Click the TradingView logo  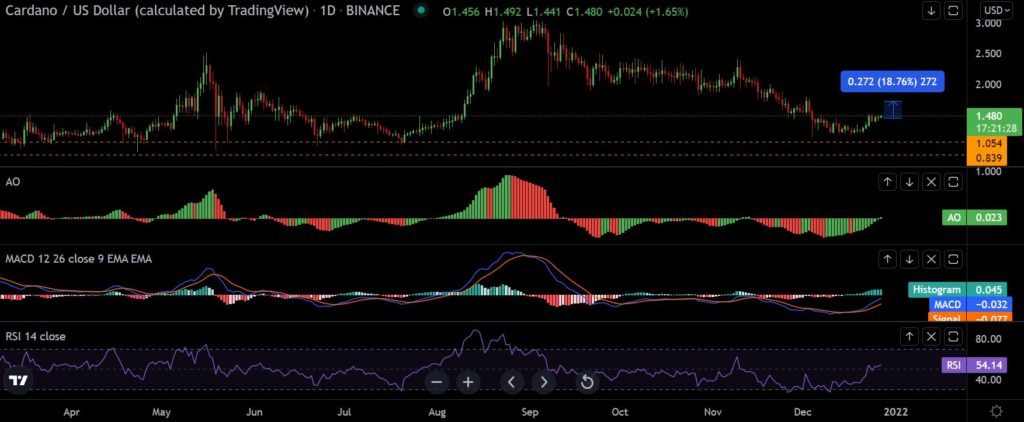click(18, 381)
